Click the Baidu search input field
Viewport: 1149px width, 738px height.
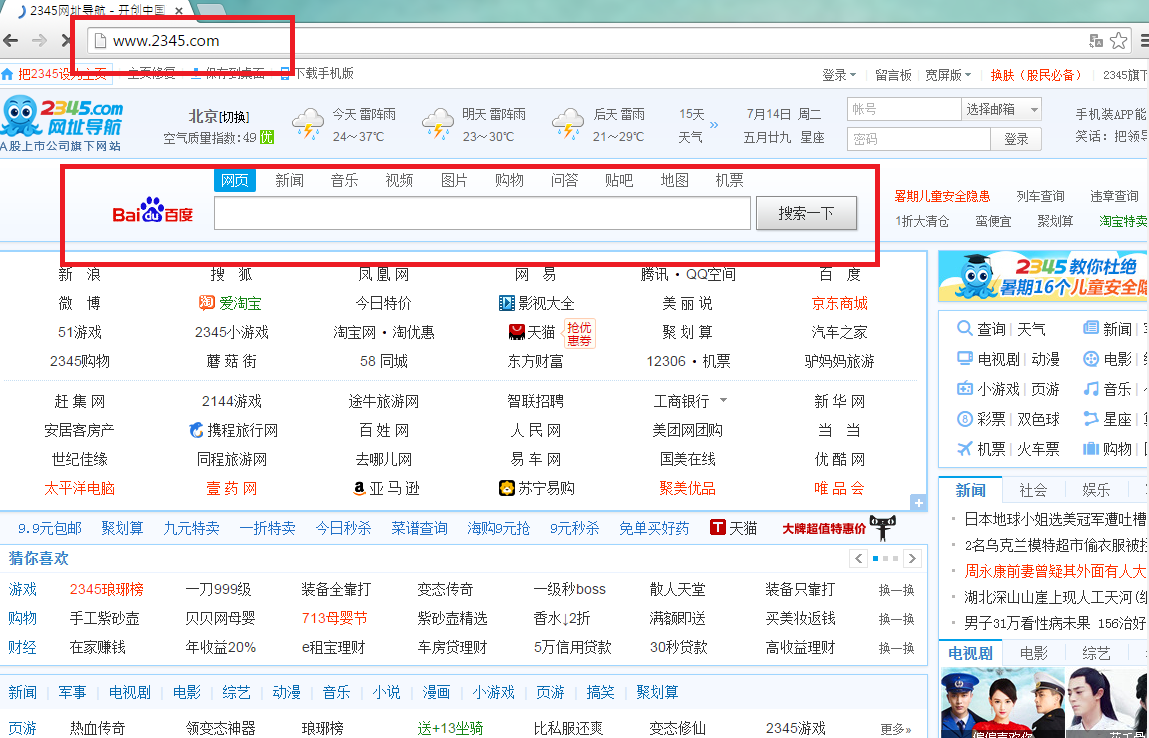482,213
